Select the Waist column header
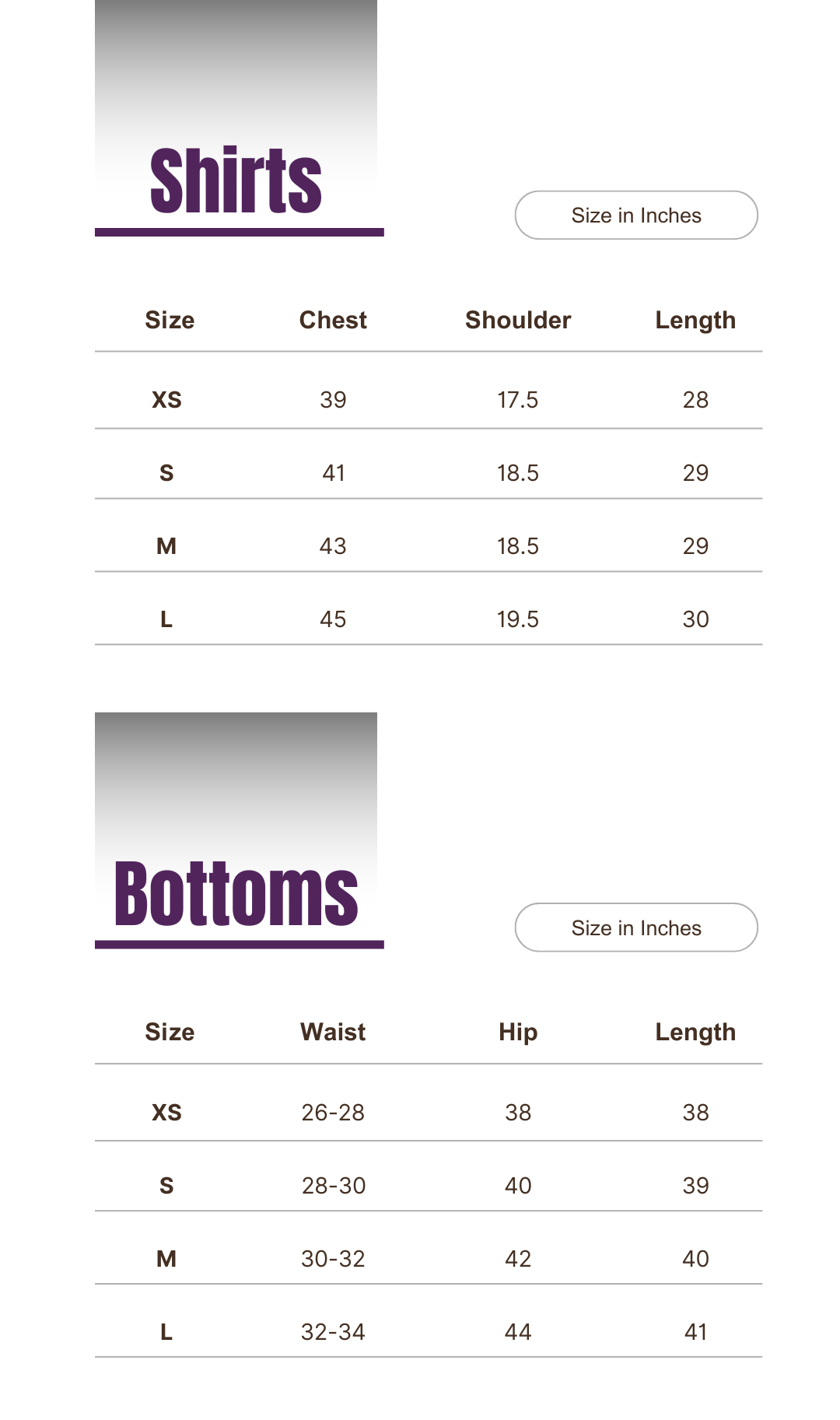Image resolution: width=840 pixels, height=1420 pixels. coord(333,1032)
